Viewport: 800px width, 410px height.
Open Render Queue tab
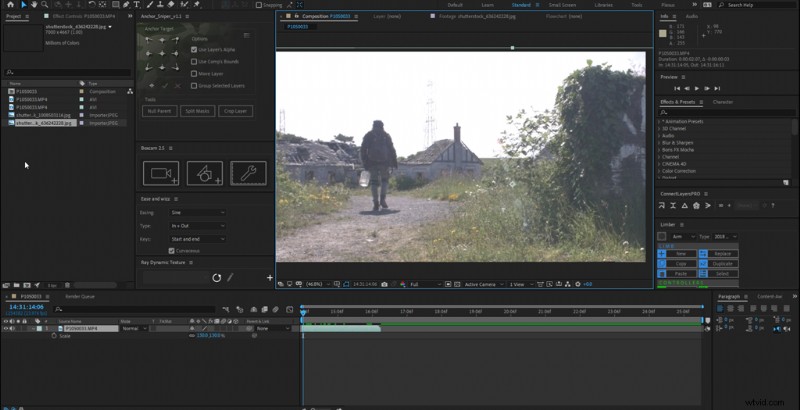point(80,296)
